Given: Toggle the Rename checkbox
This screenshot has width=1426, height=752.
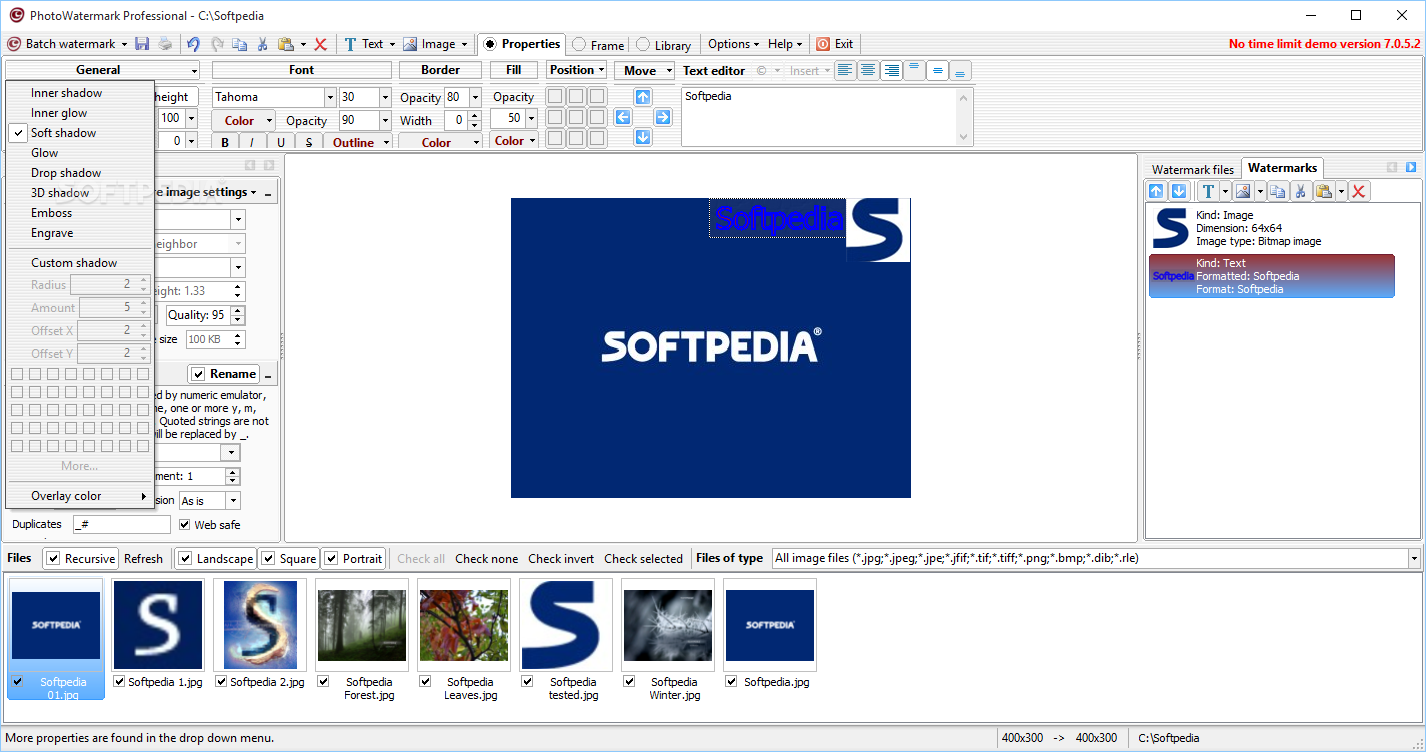Looking at the screenshot, I should tap(198, 374).
